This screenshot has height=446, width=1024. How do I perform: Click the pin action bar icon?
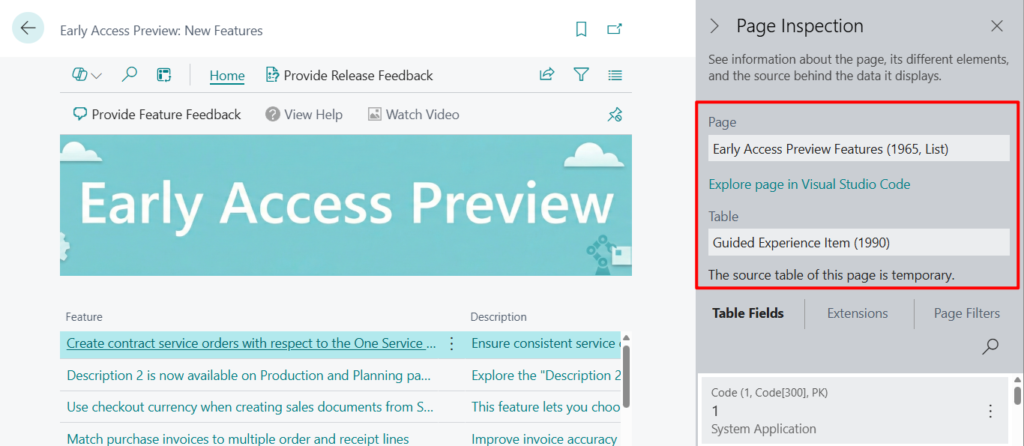[x=615, y=115]
